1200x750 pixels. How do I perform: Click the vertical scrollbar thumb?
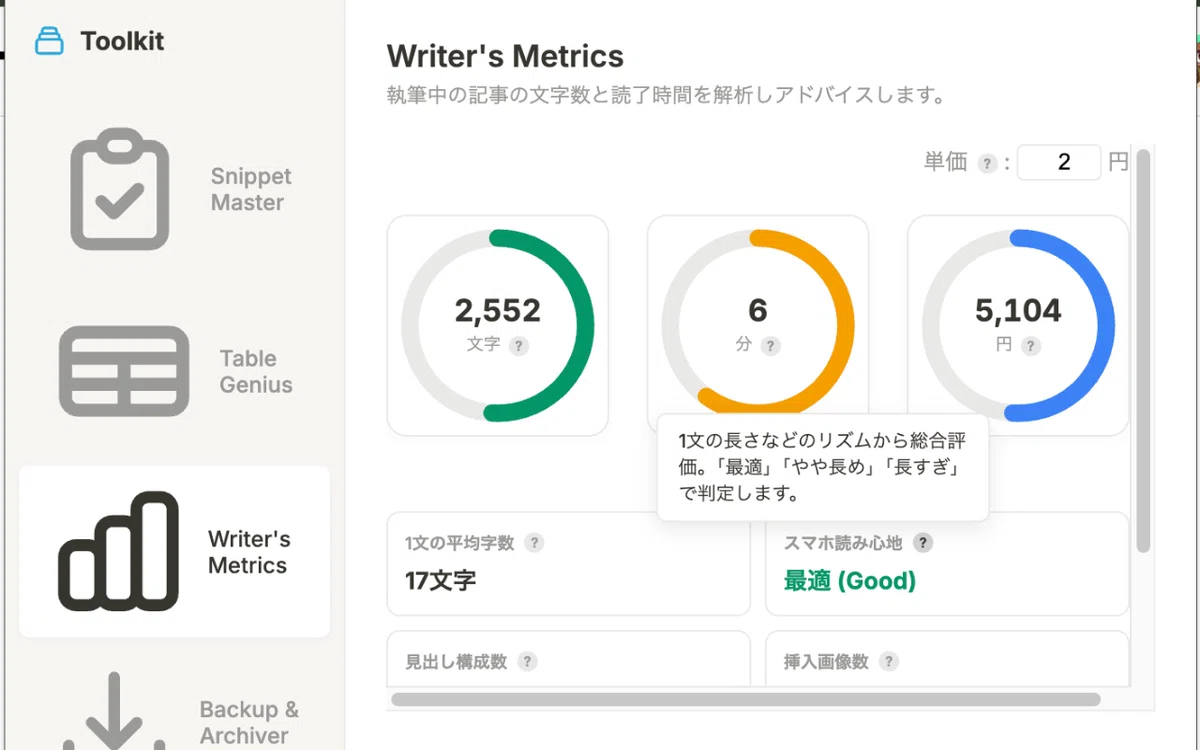[1144, 350]
